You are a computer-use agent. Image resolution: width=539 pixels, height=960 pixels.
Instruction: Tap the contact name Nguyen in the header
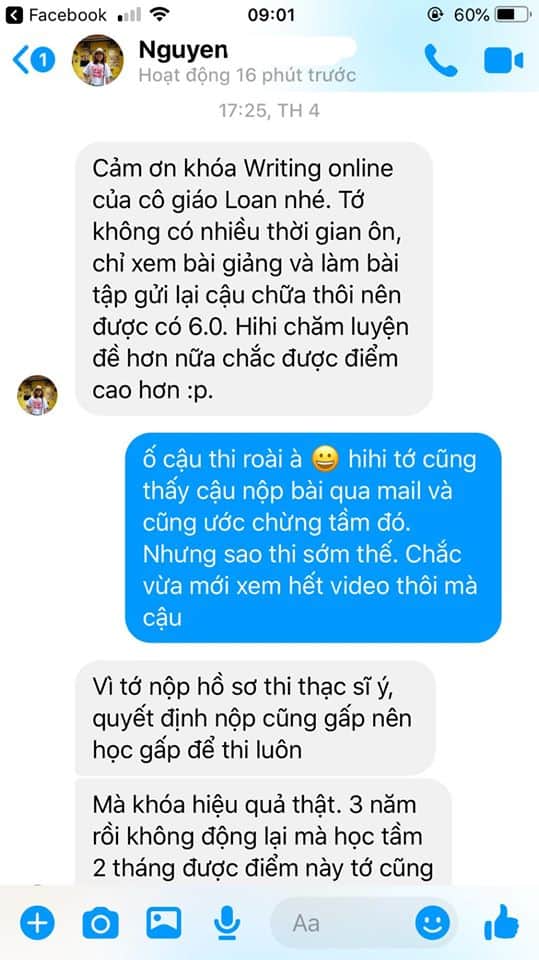[x=183, y=50]
